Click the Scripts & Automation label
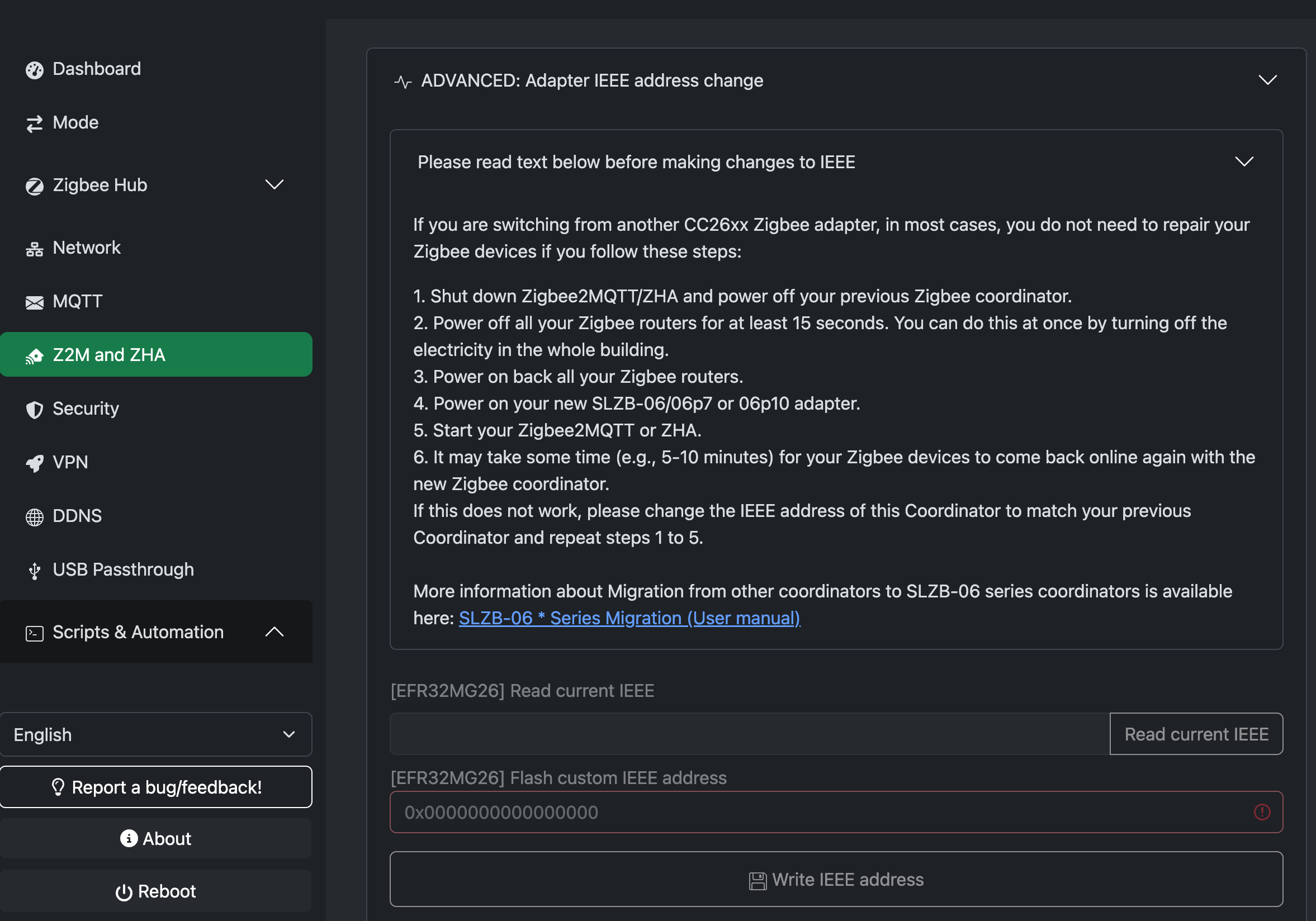Image resolution: width=1316 pixels, height=921 pixels. (x=138, y=632)
